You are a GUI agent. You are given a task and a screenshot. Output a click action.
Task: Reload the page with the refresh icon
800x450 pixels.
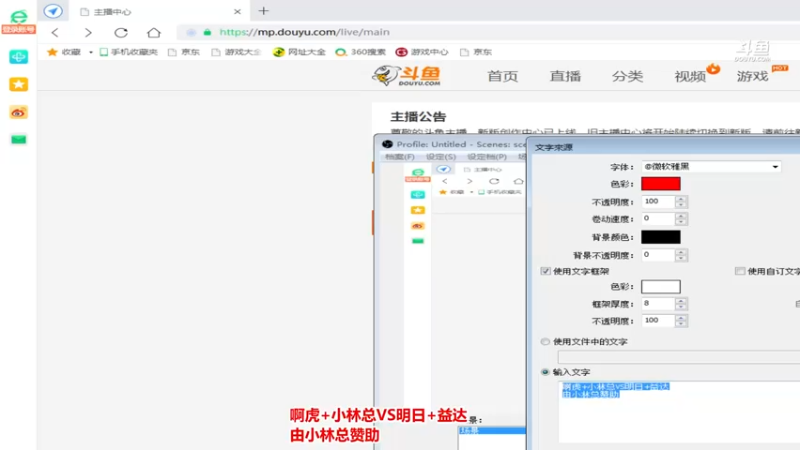pyautogui.click(x=121, y=33)
